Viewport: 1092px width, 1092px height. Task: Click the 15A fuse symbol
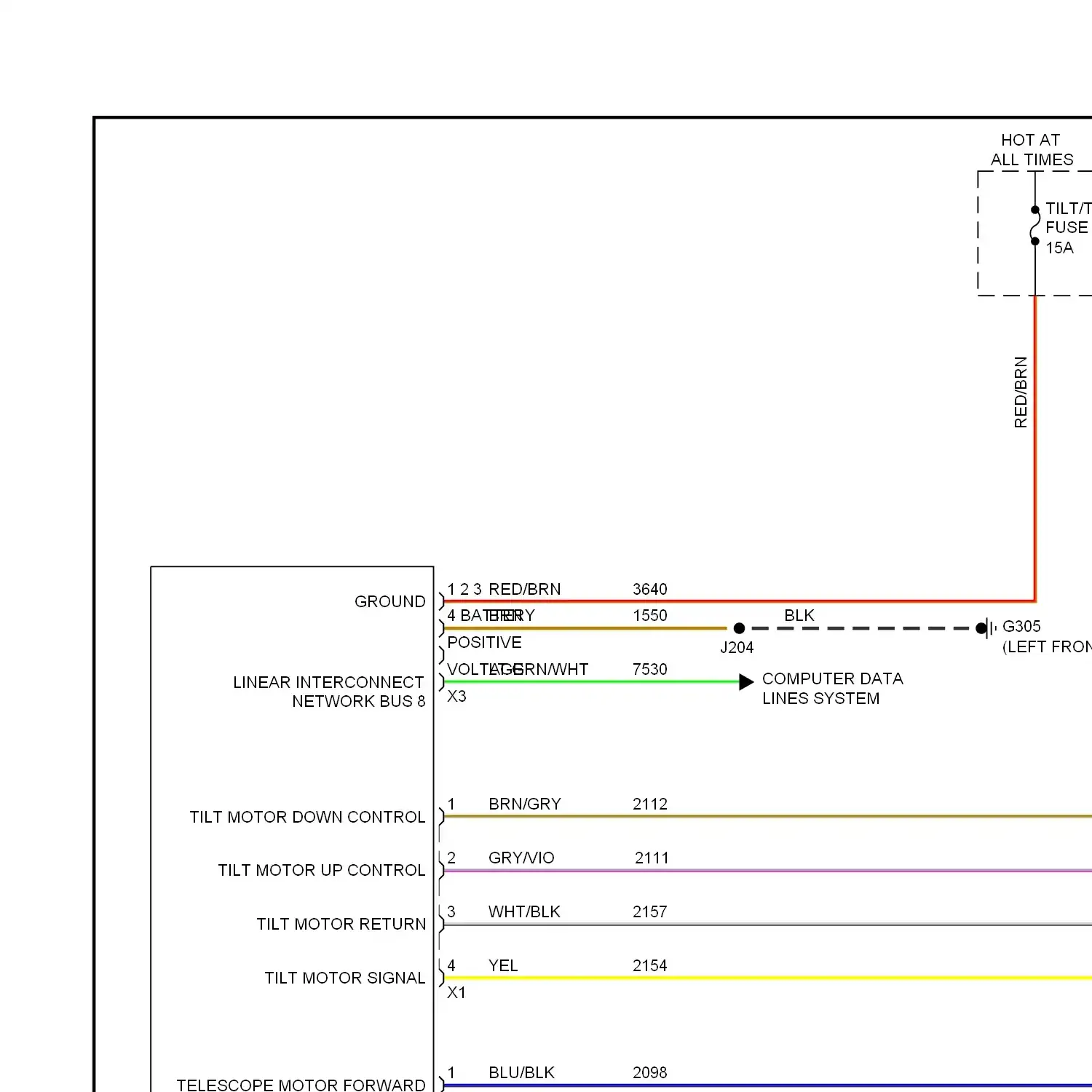pos(1034,226)
